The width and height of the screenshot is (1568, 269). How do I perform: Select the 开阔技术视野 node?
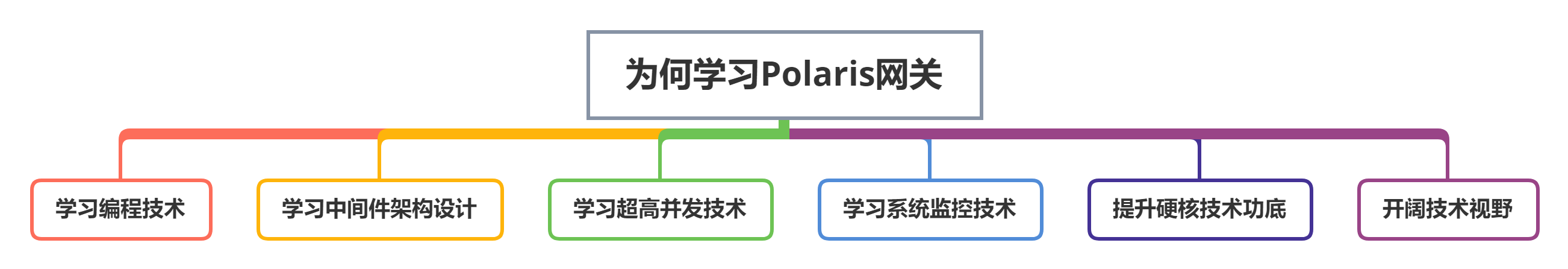point(1448,209)
